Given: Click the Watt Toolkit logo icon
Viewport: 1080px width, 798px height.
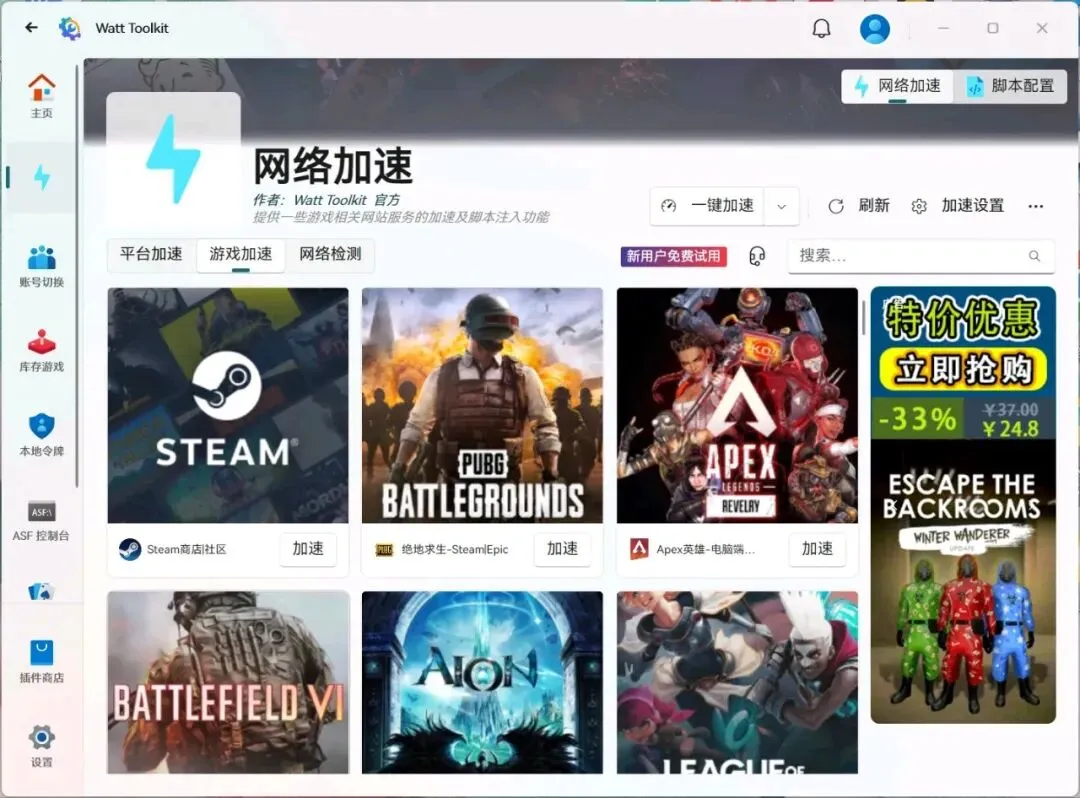Looking at the screenshot, I should [x=70, y=28].
